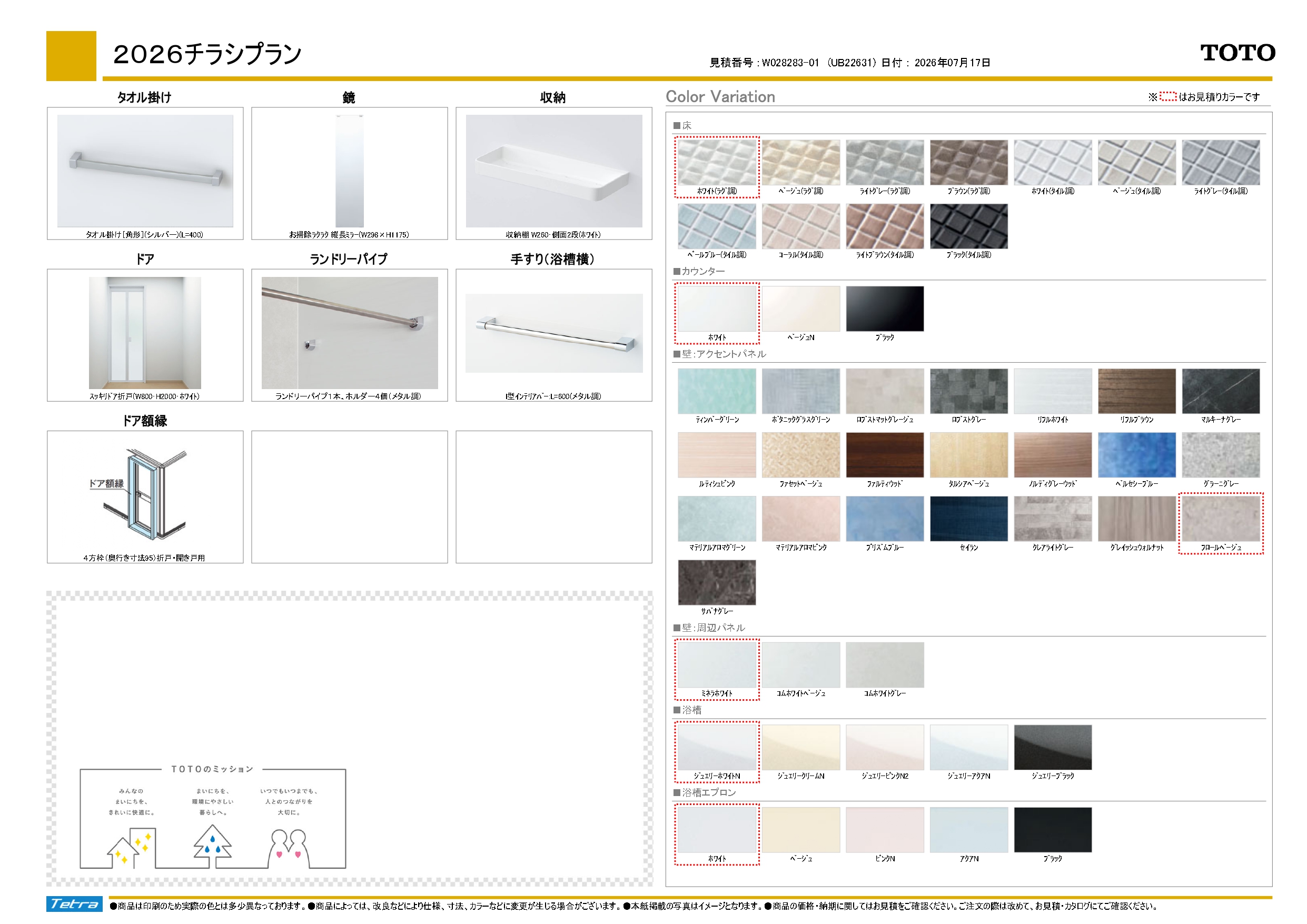Pick the マテリアルアロマグリーン accent panel swatch
The height and width of the screenshot is (924, 1307).
pos(717,519)
